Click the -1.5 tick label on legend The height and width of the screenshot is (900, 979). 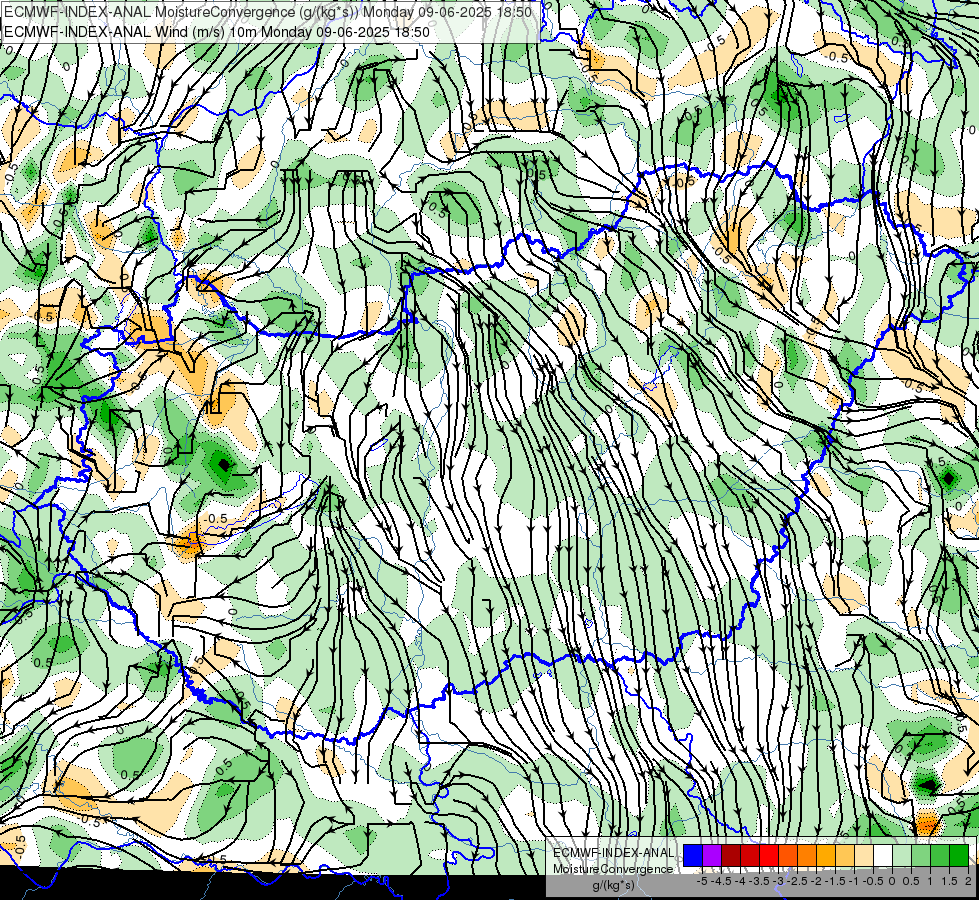click(835, 881)
